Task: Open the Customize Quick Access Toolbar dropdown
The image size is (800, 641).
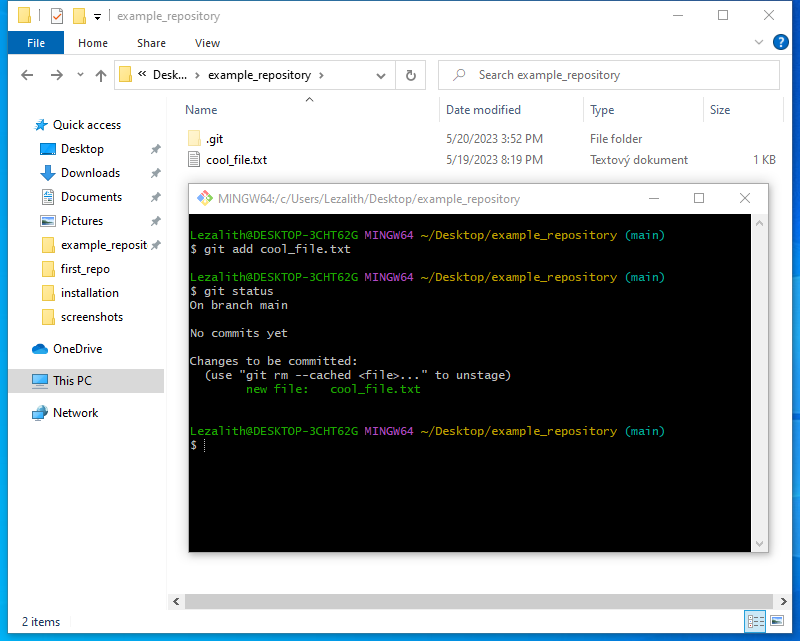Action: [97, 17]
